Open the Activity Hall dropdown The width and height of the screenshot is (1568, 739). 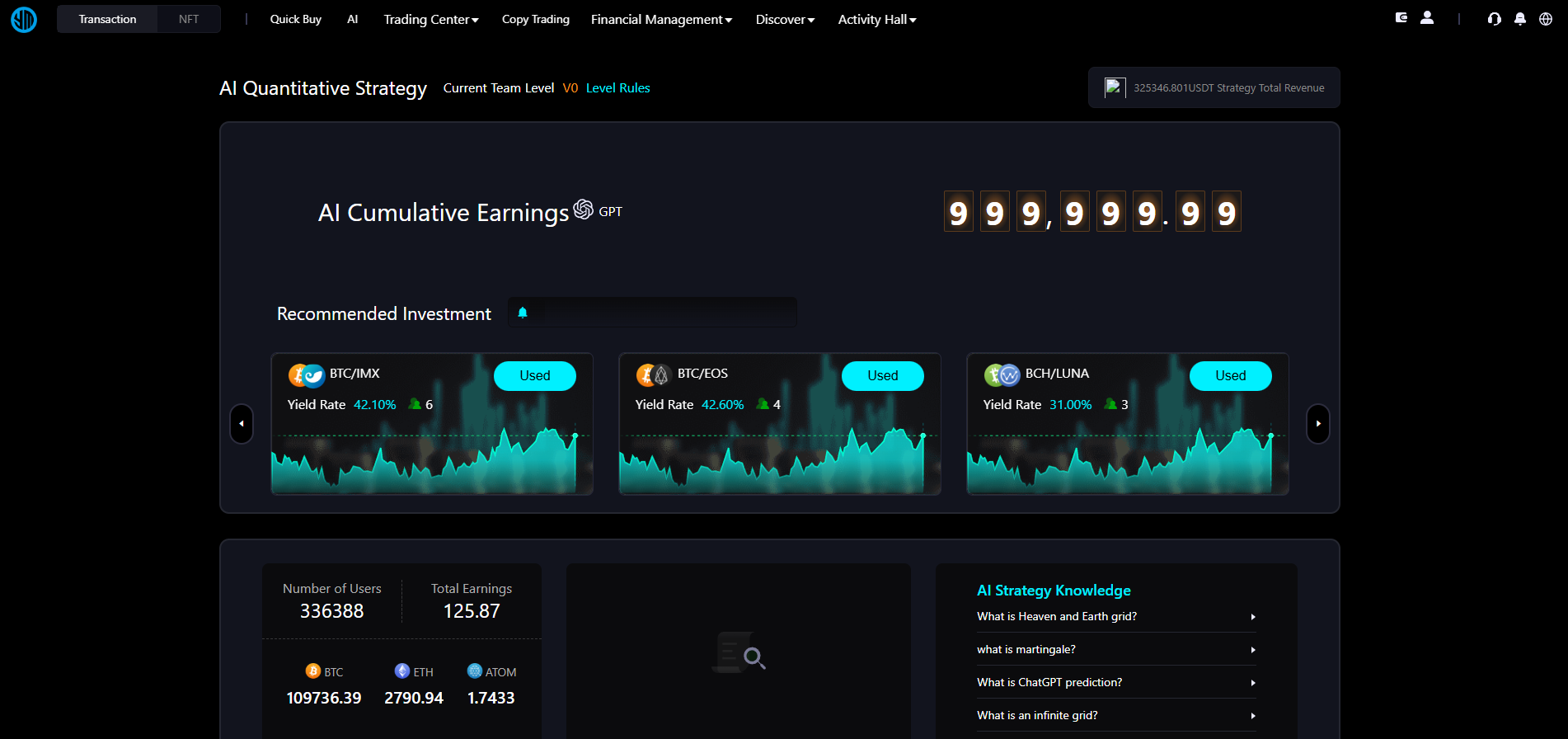[x=877, y=19]
